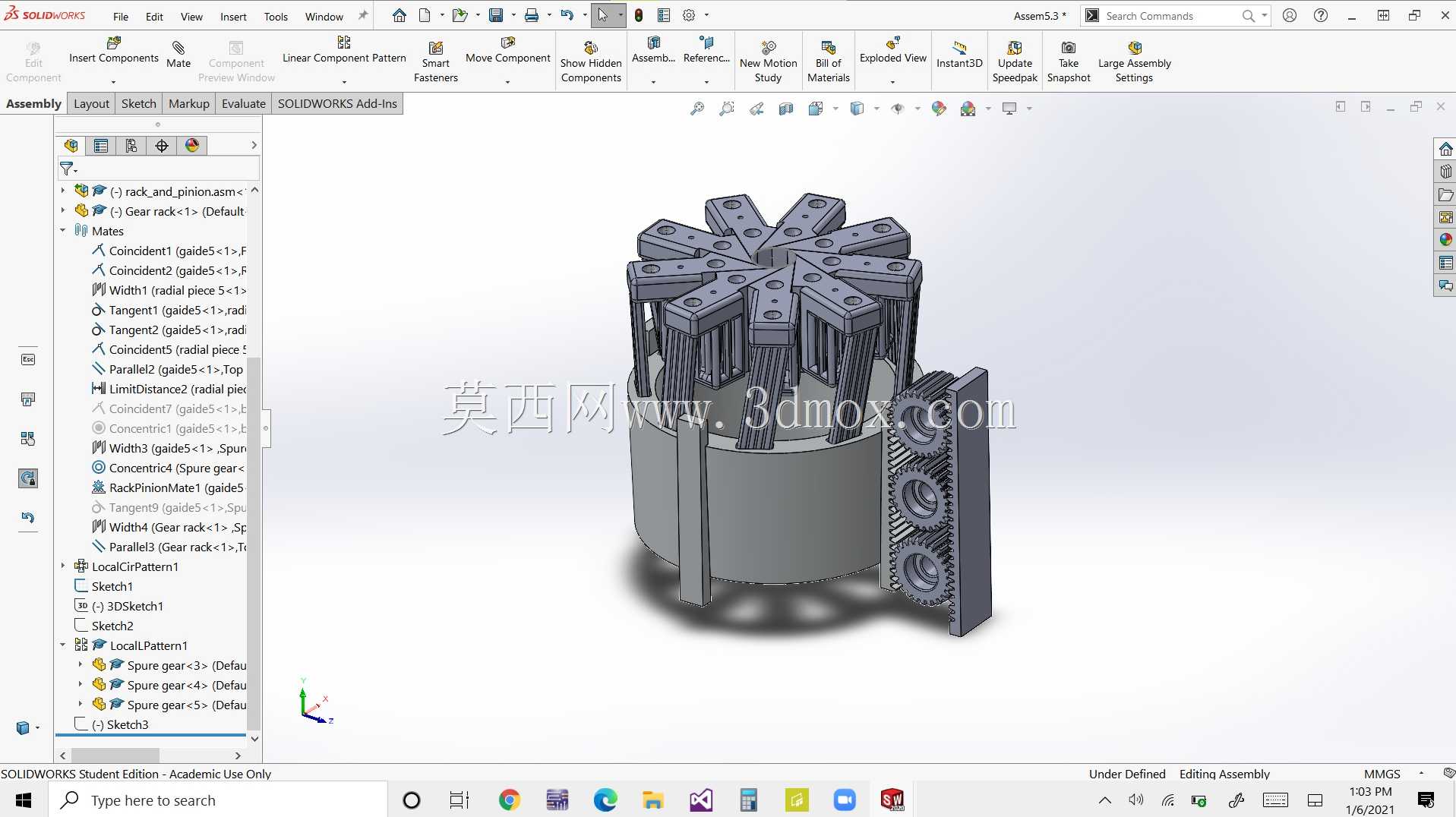Toggle Instant3D

click(959, 55)
